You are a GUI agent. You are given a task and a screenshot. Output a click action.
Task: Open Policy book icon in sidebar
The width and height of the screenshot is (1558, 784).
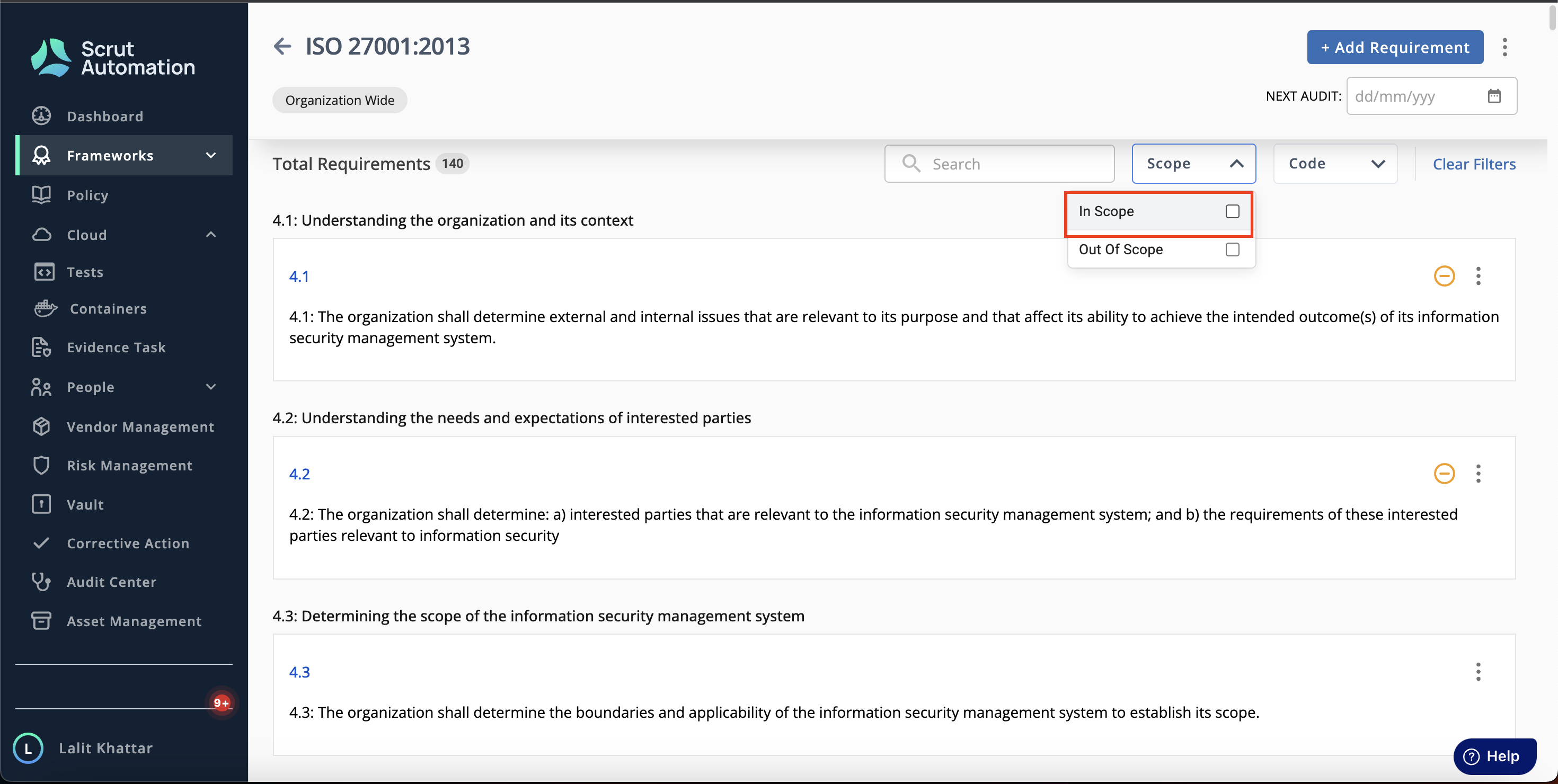coord(42,194)
